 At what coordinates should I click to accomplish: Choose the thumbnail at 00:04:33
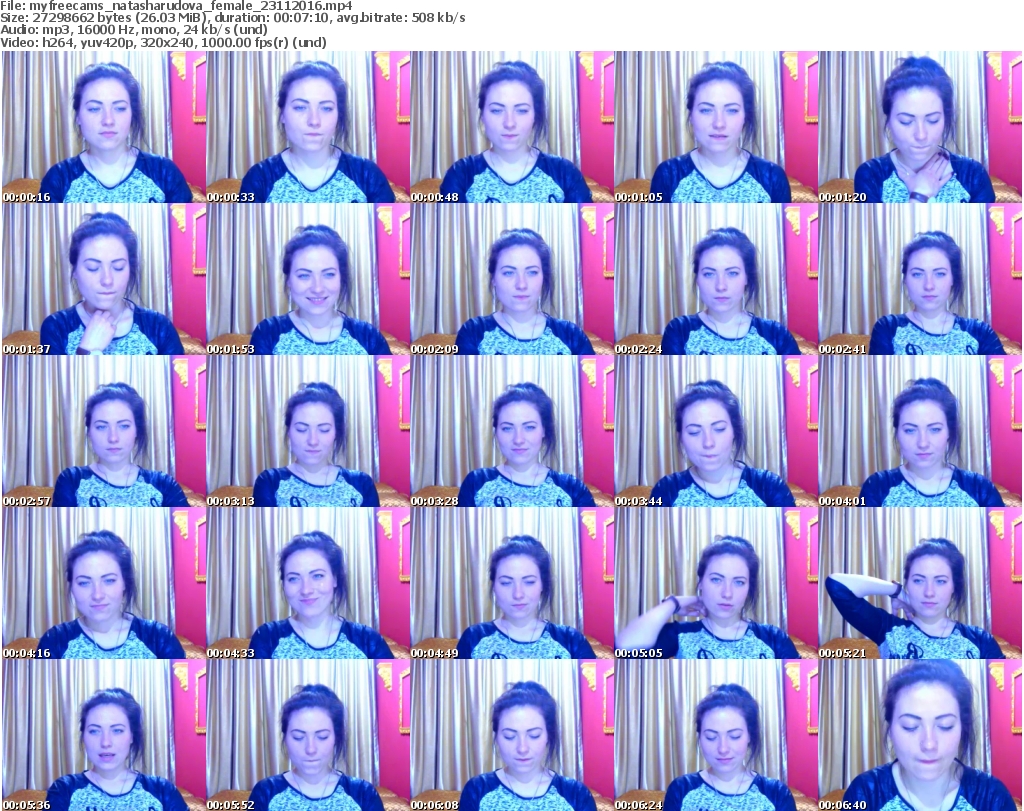(x=308, y=583)
